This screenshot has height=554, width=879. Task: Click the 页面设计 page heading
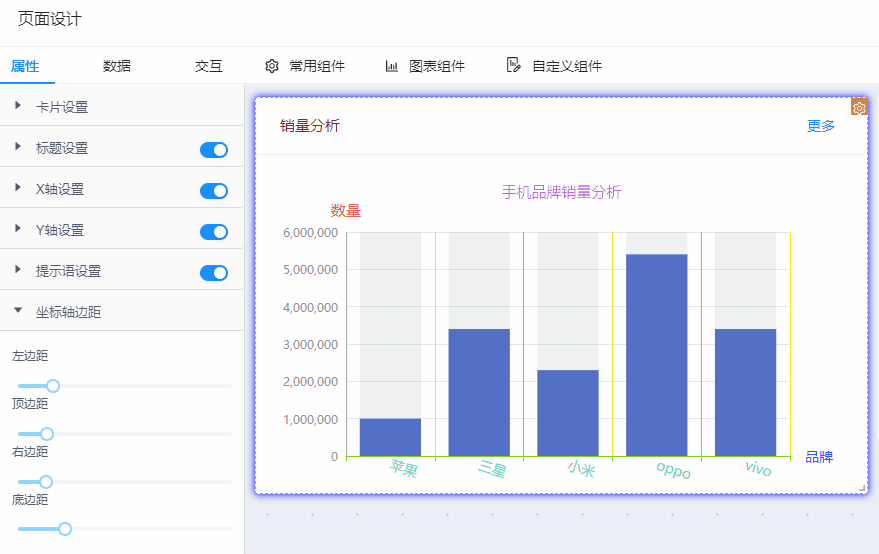click(50, 19)
